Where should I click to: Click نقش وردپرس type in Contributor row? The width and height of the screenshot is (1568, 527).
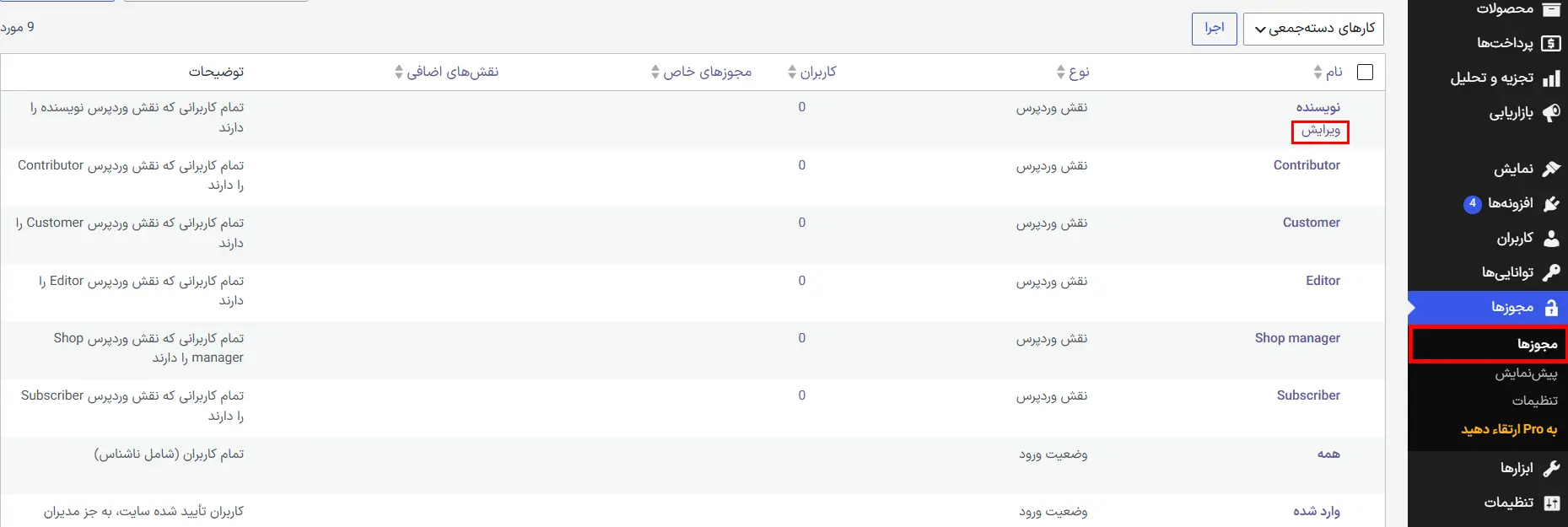click(1052, 166)
